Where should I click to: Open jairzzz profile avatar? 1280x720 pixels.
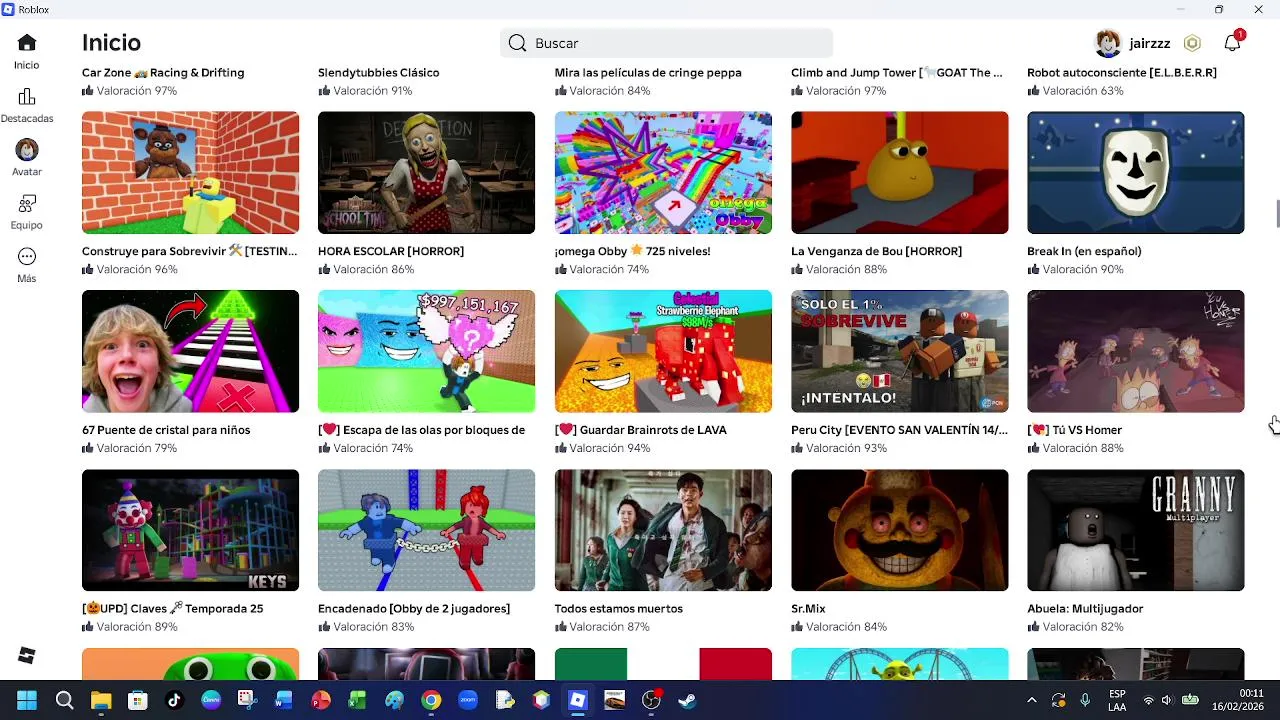click(x=1108, y=43)
